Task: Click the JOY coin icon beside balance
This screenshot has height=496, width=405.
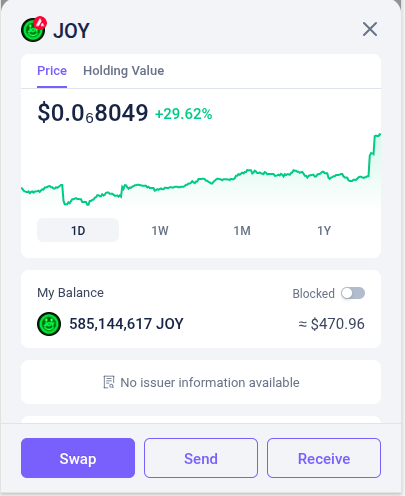Action: 49,324
